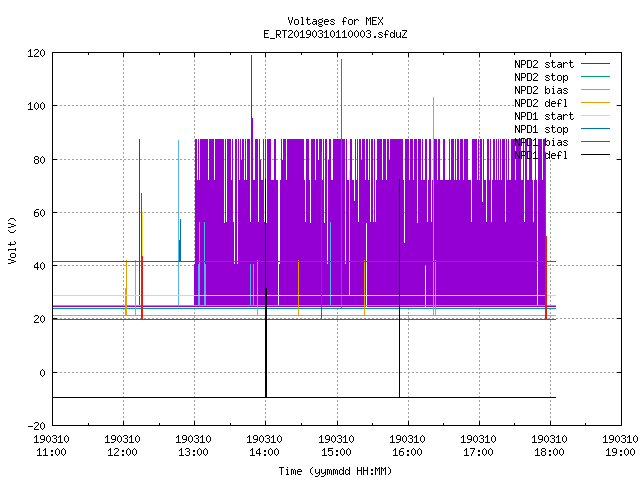Viewport: 640px width, 480px height.
Task: Click the y-axis tick label 20
Action: point(39,319)
